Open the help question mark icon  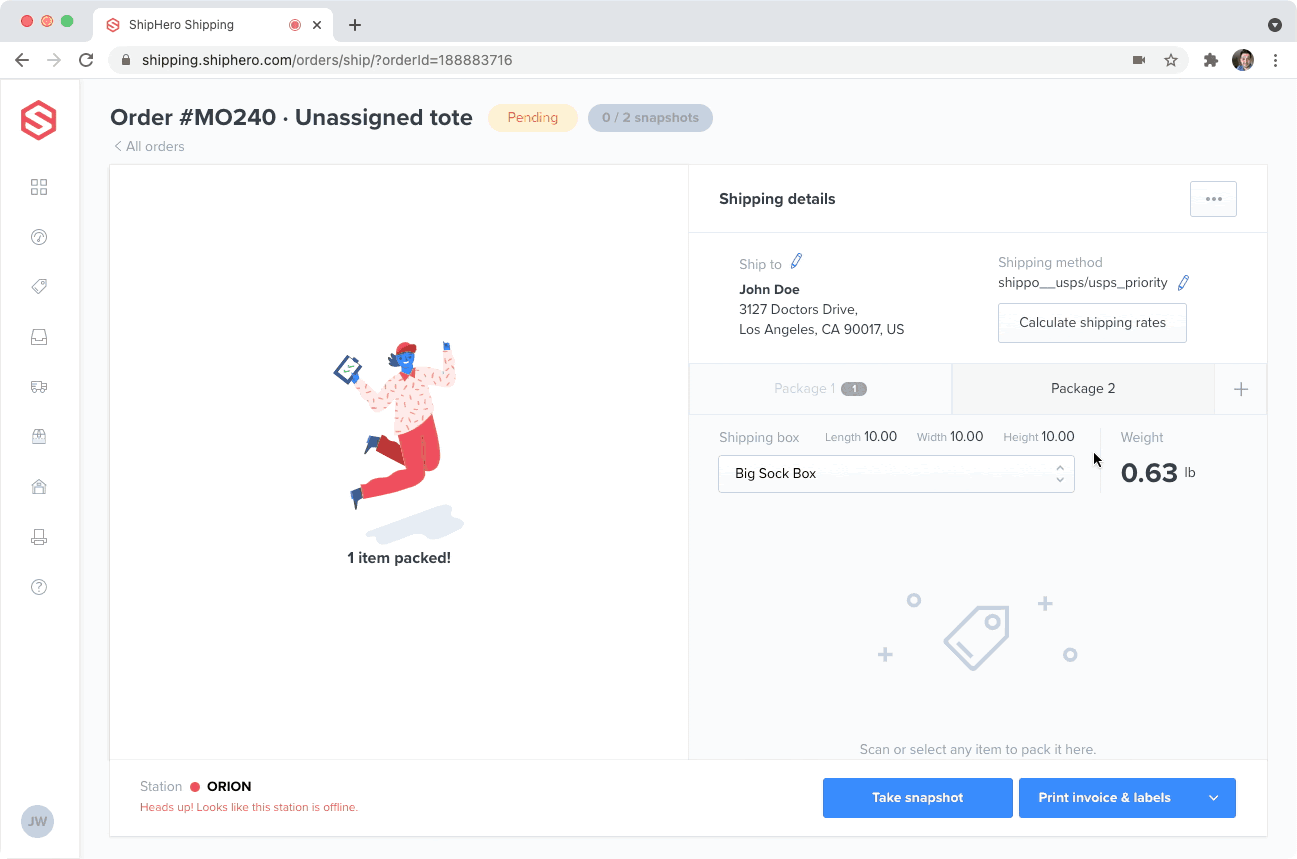coord(39,587)
